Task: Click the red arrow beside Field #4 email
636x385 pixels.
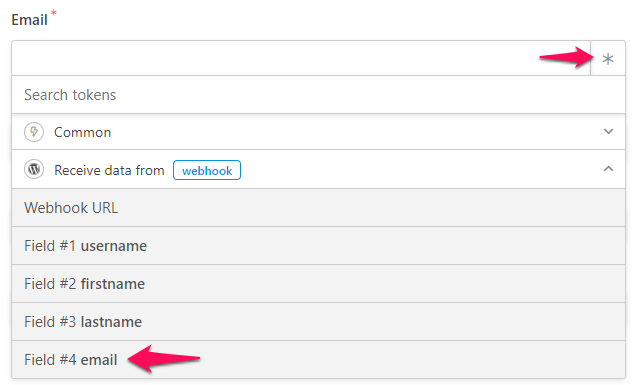Action: point(164,359)
